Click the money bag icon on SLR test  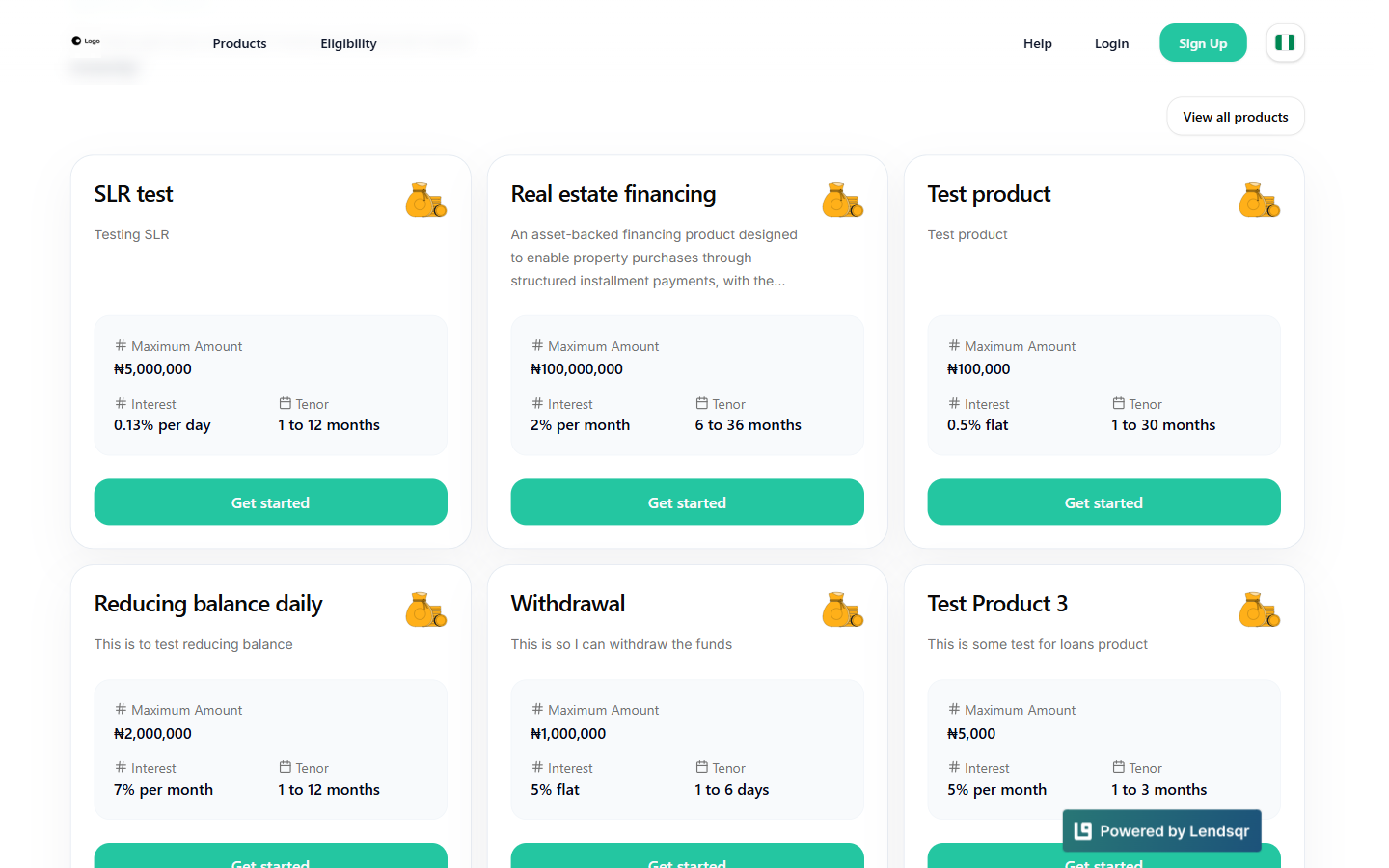coord(425,200)
